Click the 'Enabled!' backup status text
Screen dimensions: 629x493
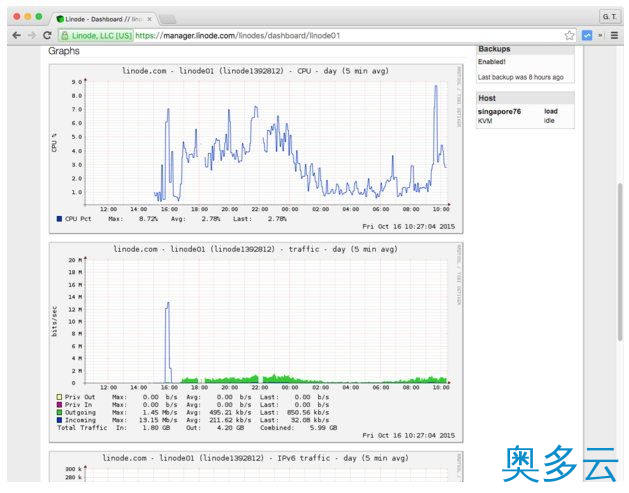pyautogui.click(x=491, y=62)
